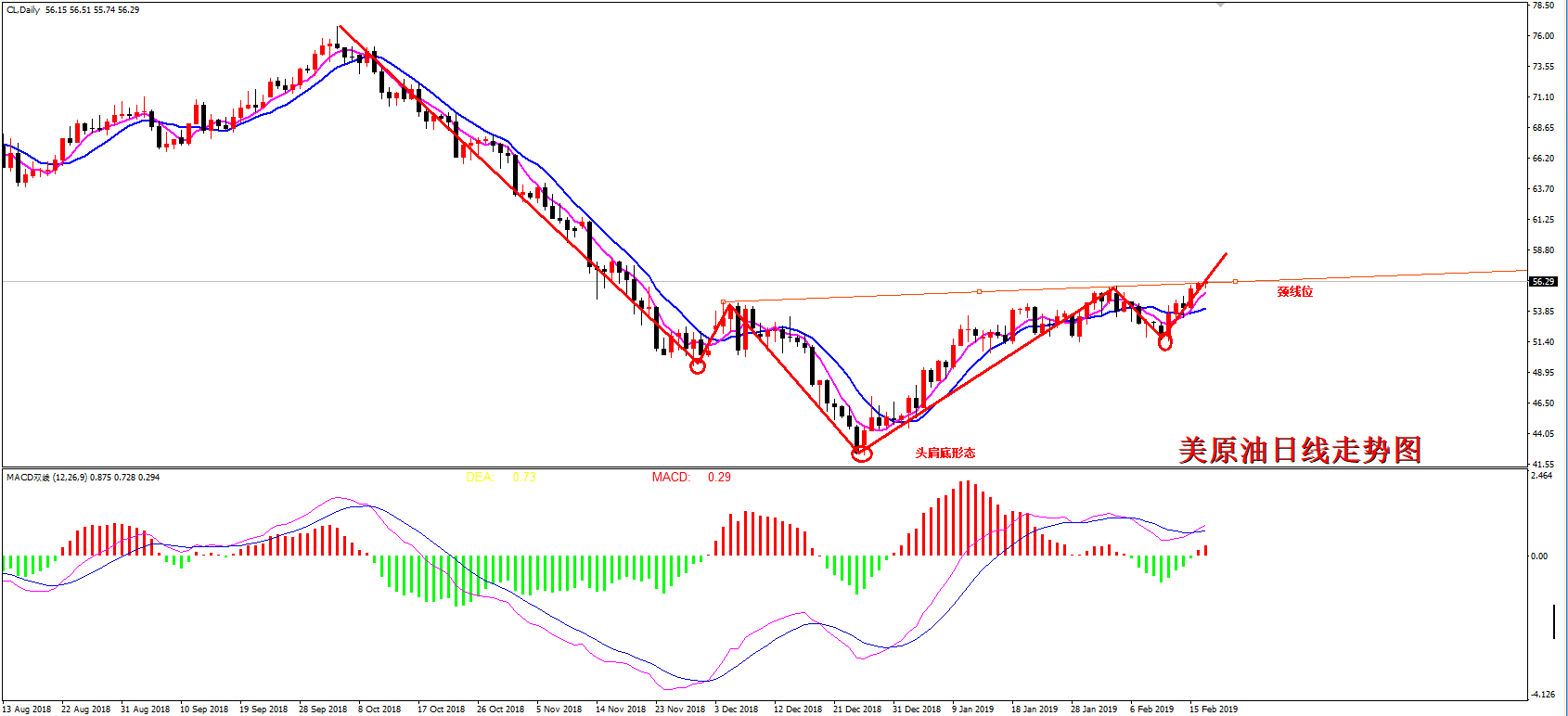Image resolution: width=1568 pixels, height=716 pixels.
Task: Click the yellow DEA value label
Action: click(x=501, y=478)
